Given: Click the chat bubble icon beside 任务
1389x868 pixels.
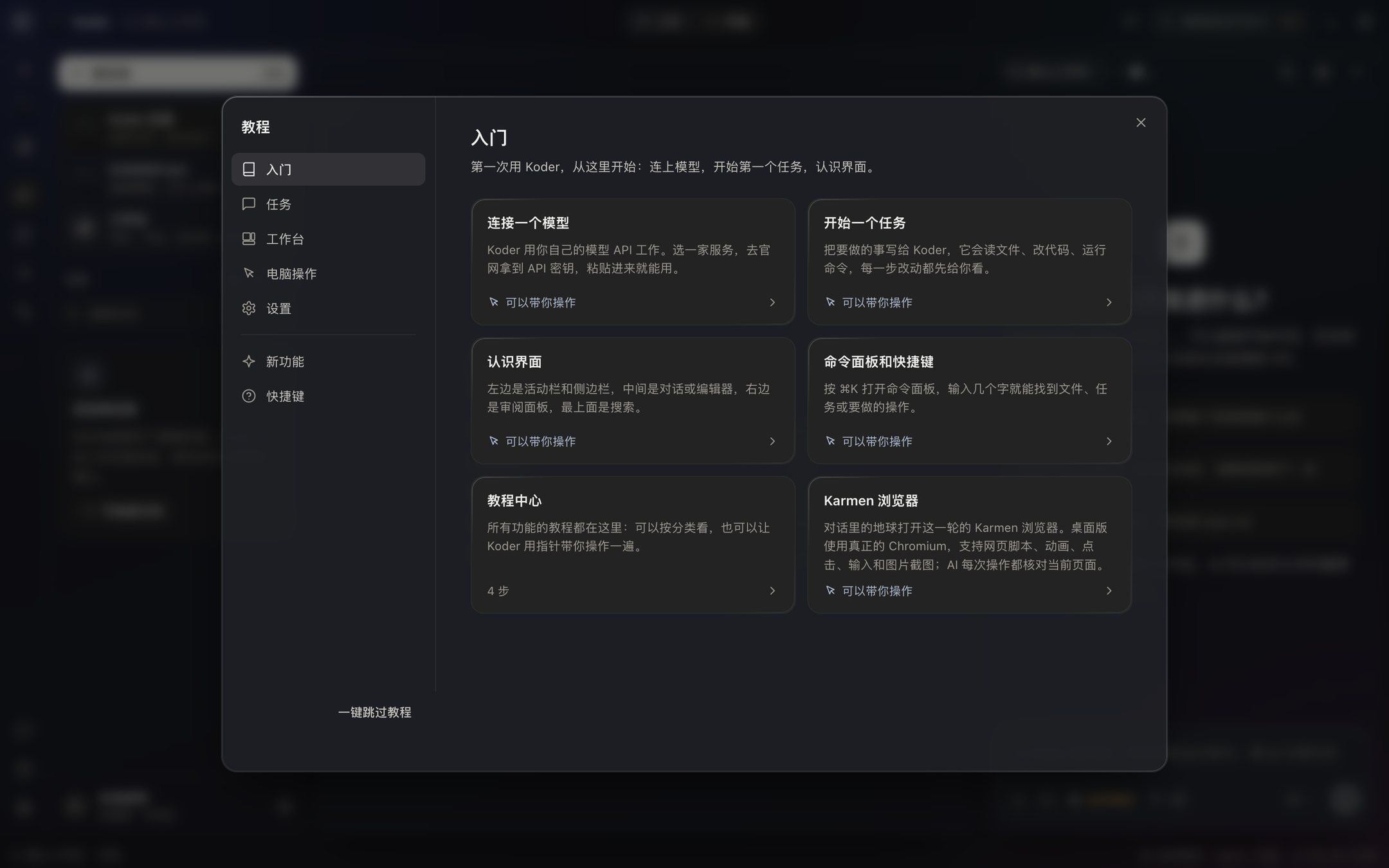Looking at the screenshot, I should 249,204.
